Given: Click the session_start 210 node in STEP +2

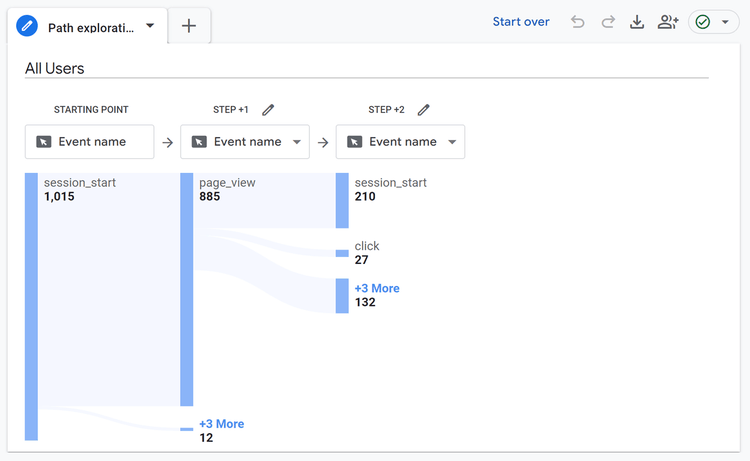Looking at the screenshot, I should point(342,200).
